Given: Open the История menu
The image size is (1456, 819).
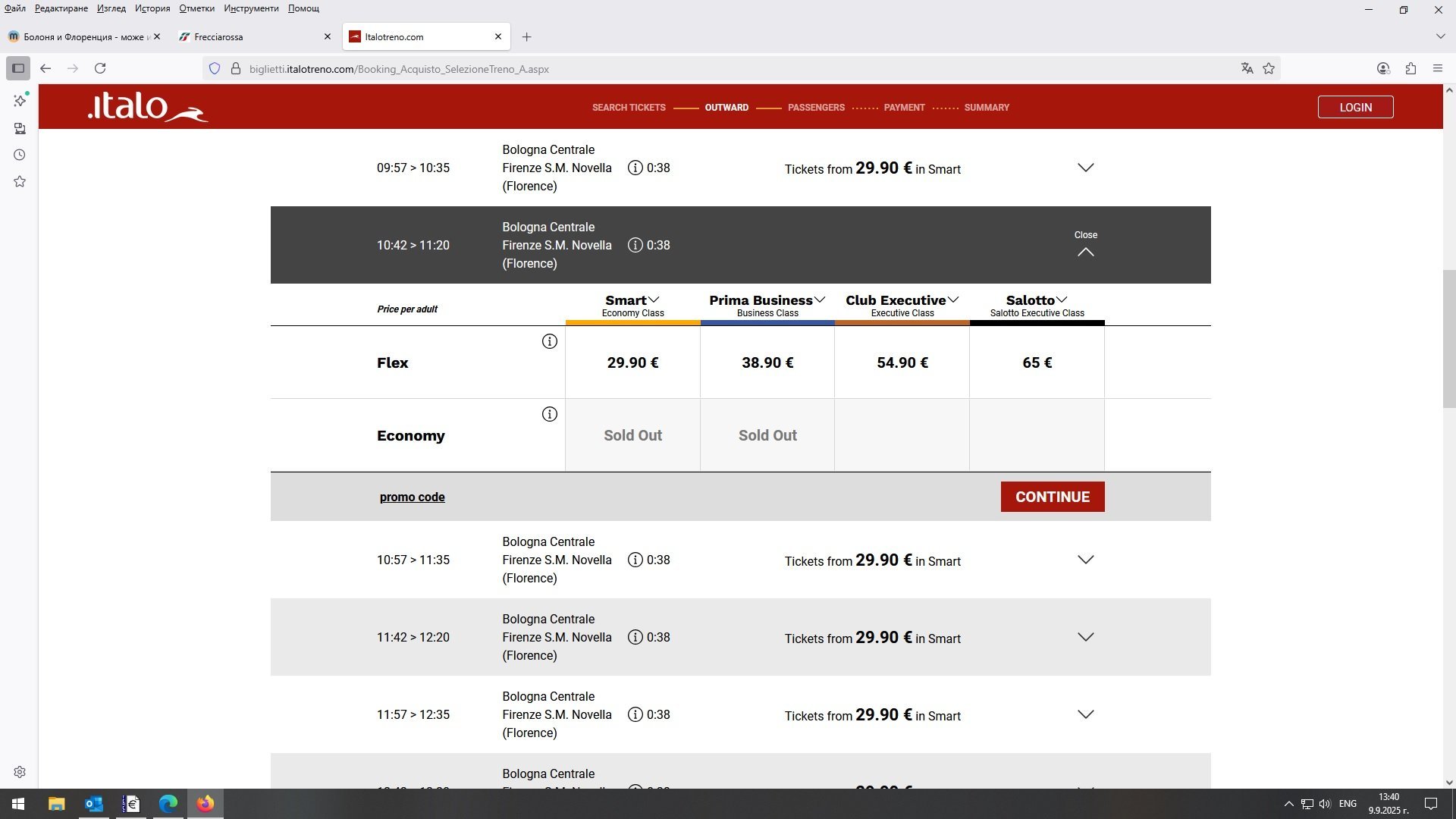Looking at the screenshot, I should tap(152, 8).
